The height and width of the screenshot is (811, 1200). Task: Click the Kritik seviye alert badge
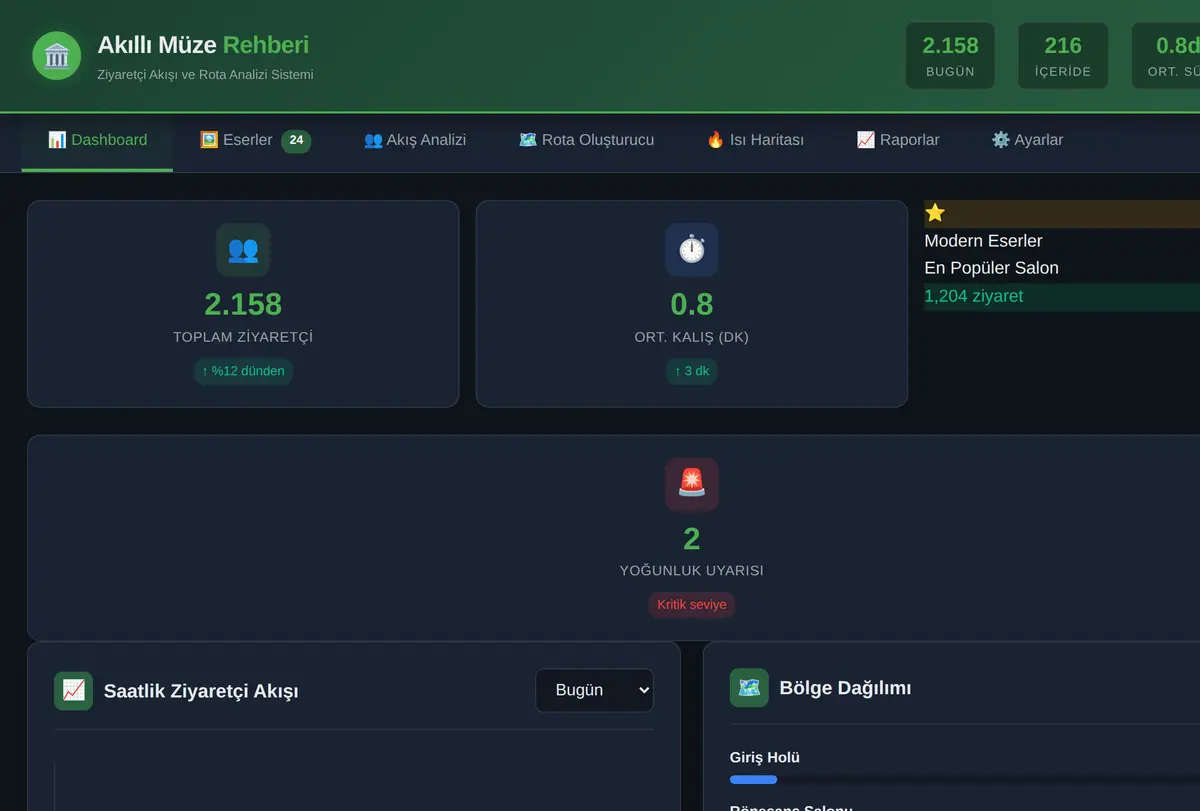tap(692, 605)
